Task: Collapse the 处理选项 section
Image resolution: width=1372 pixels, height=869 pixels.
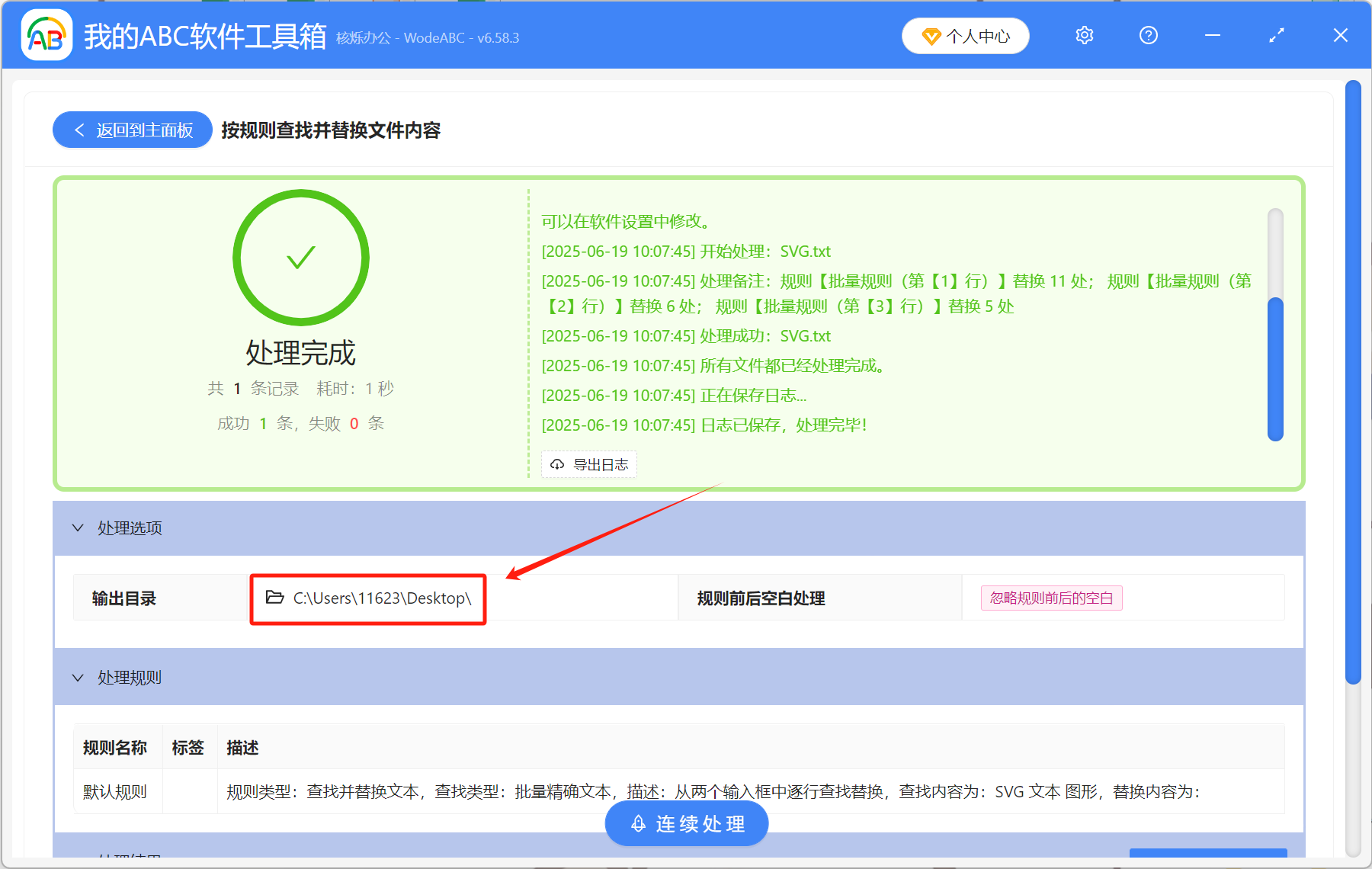Action: [x=77, y=528]
